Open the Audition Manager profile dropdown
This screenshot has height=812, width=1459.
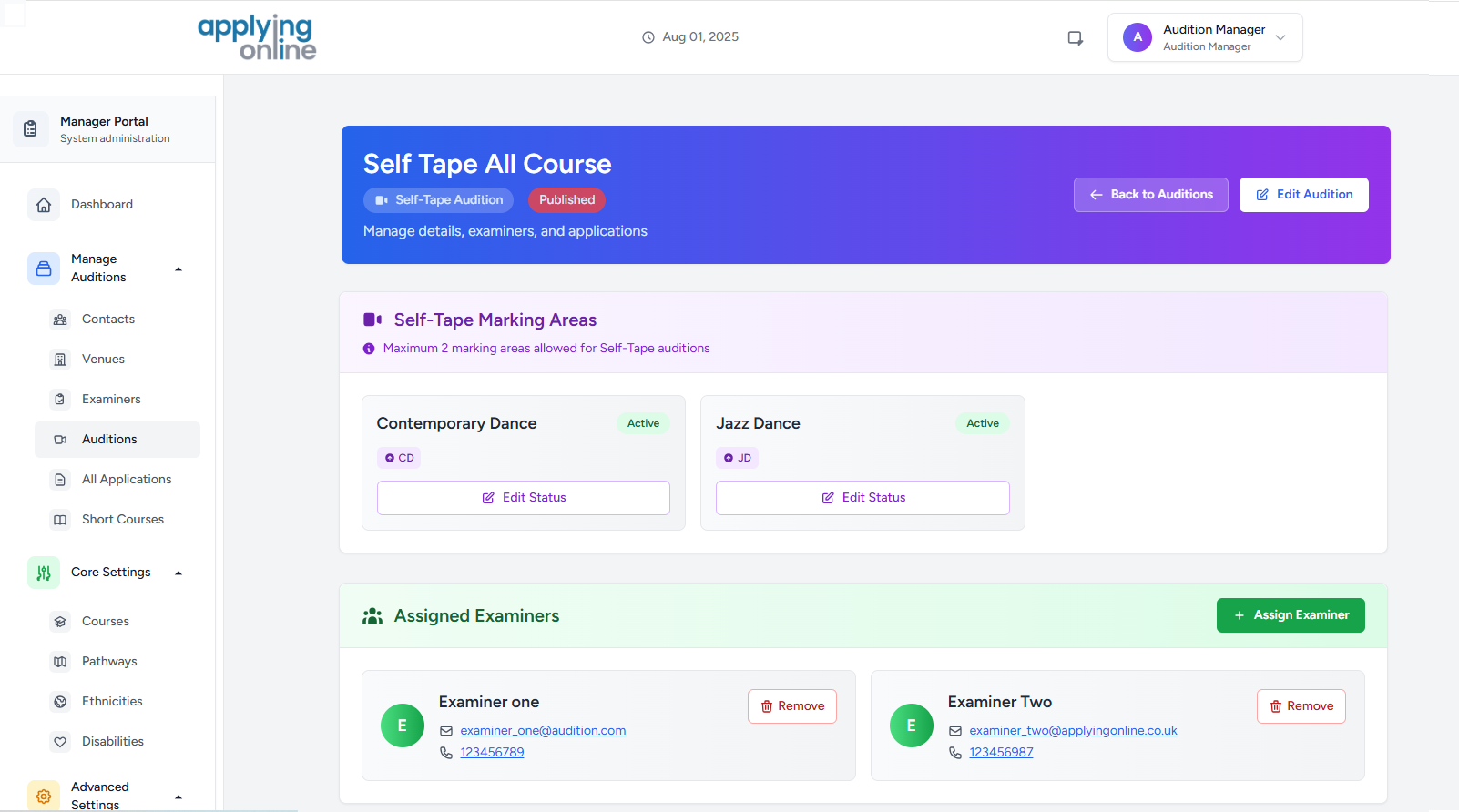(1204, 37)
